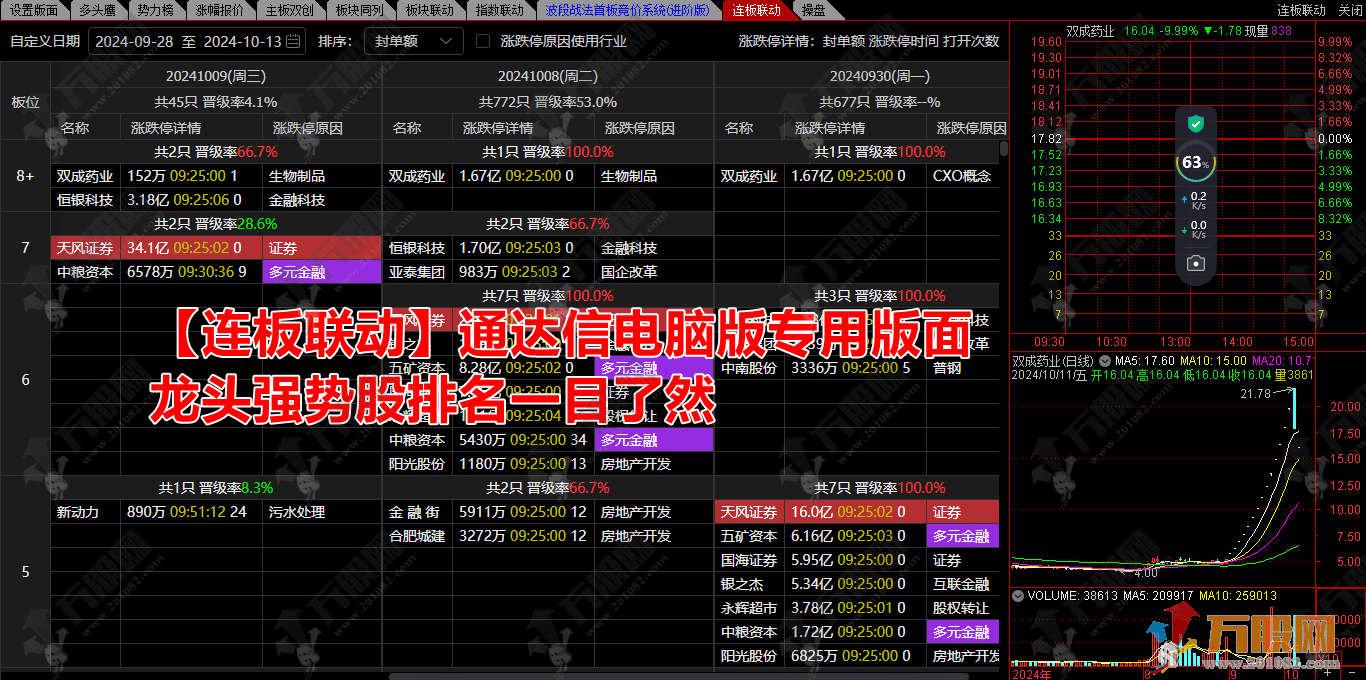Click the 关闭 button at top right
This screenshot has width=1366, height=680.
[x=1349, y=10]
